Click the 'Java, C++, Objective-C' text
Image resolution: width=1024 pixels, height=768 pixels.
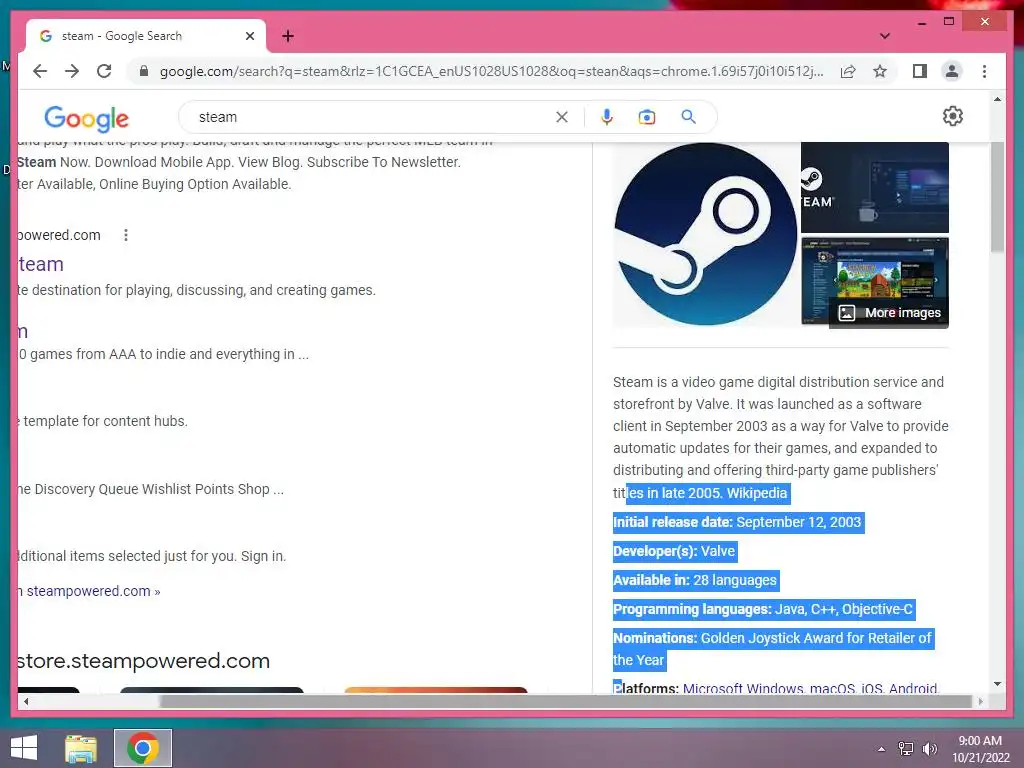click(843, 609)
